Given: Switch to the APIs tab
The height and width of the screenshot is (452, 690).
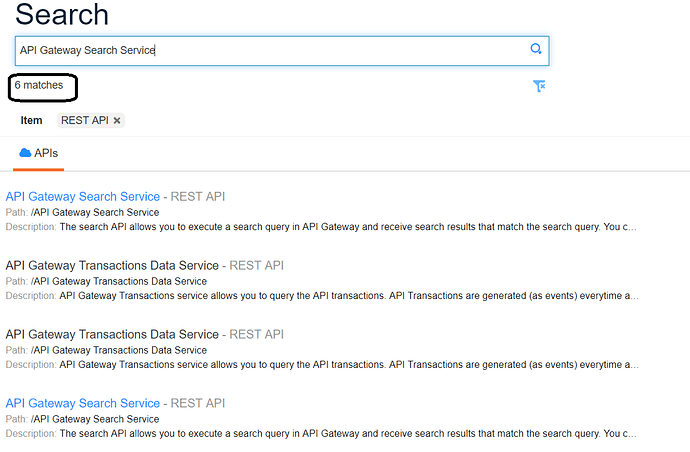Looking at the screenshot, I should (x=39, y=153).
